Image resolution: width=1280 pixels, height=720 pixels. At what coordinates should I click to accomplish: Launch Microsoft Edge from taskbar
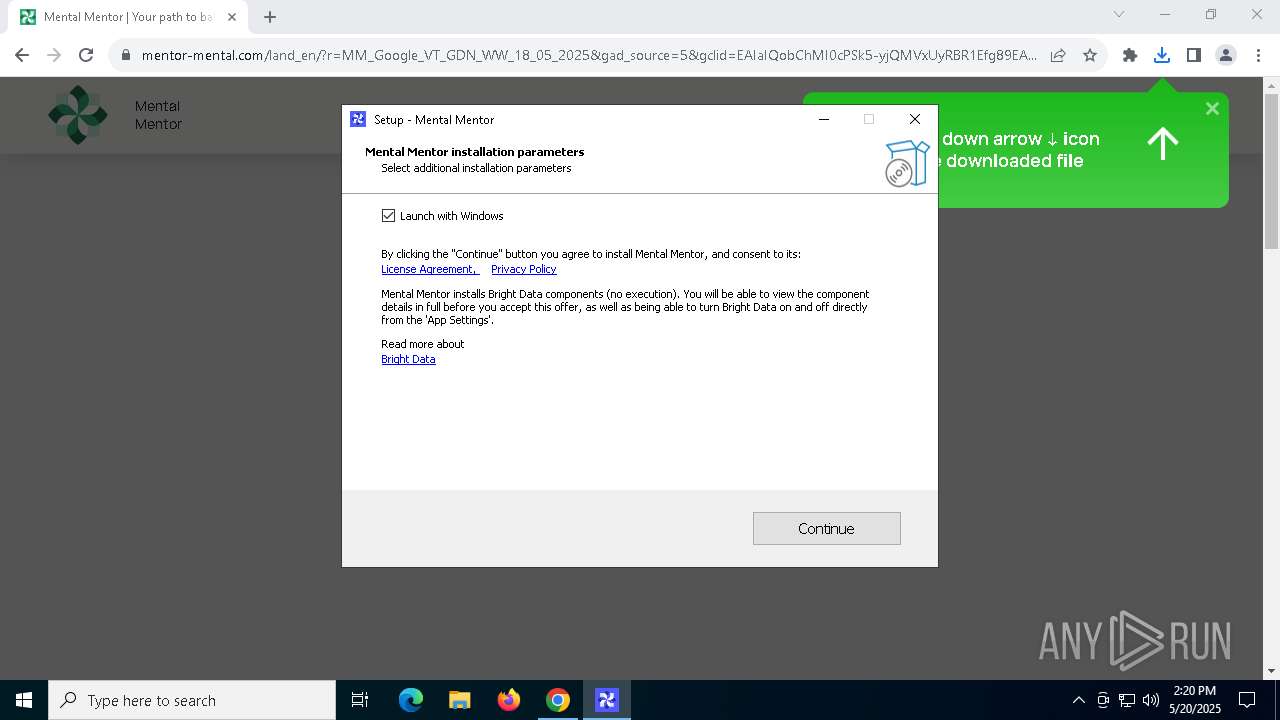click(x=411, y=700)
